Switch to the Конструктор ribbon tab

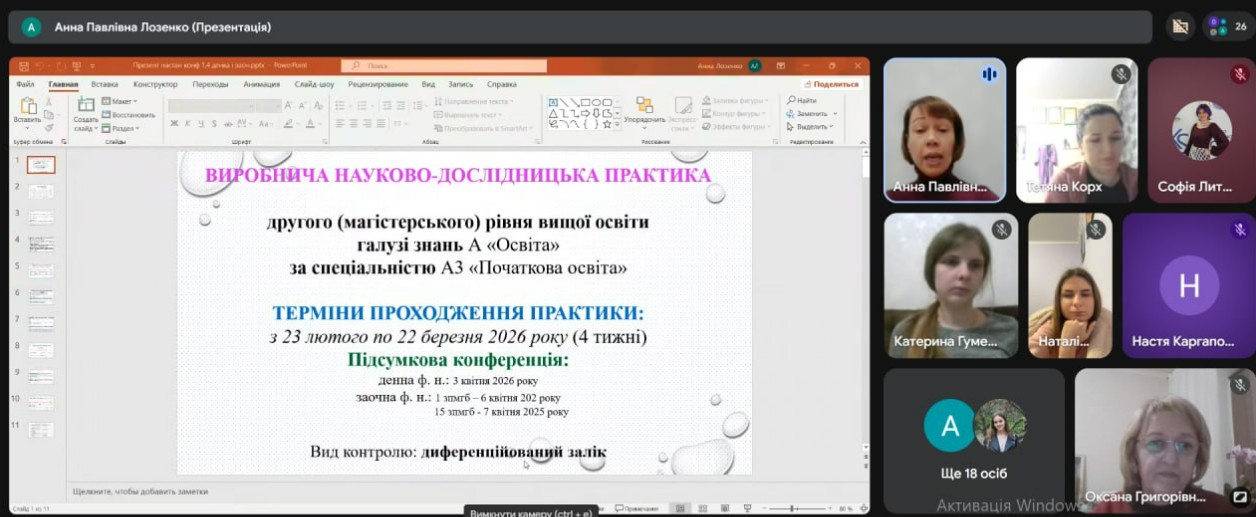(x=155, y=84)
